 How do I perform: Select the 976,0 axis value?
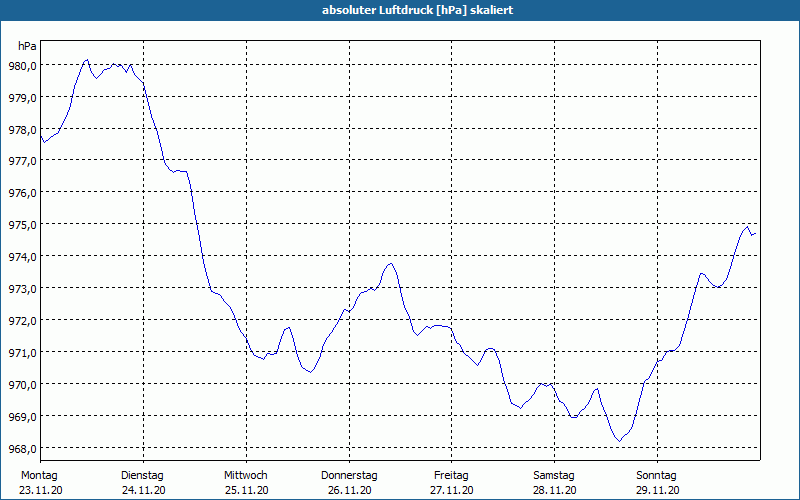22,193
